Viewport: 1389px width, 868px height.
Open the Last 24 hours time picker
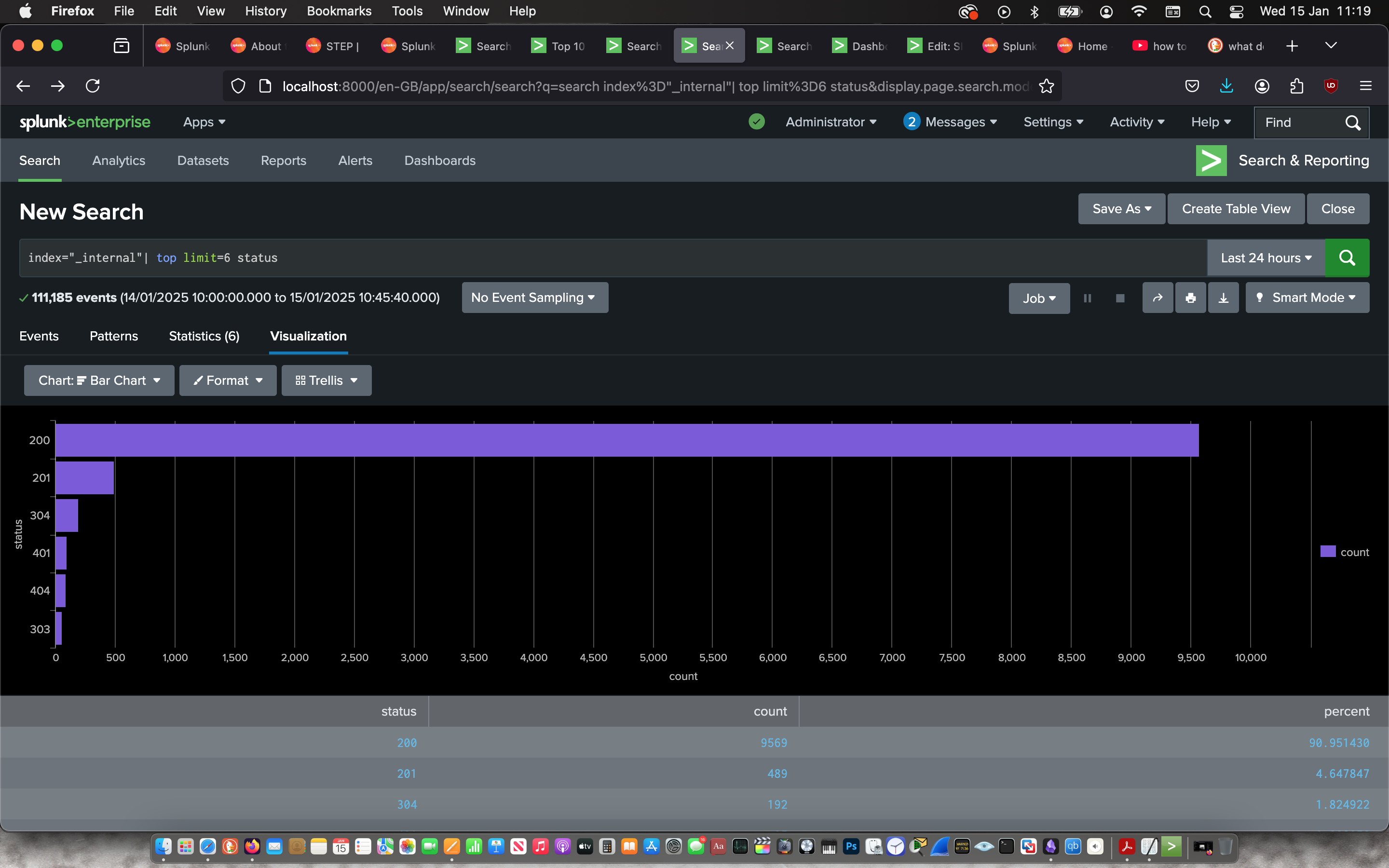pos(1266,258)
